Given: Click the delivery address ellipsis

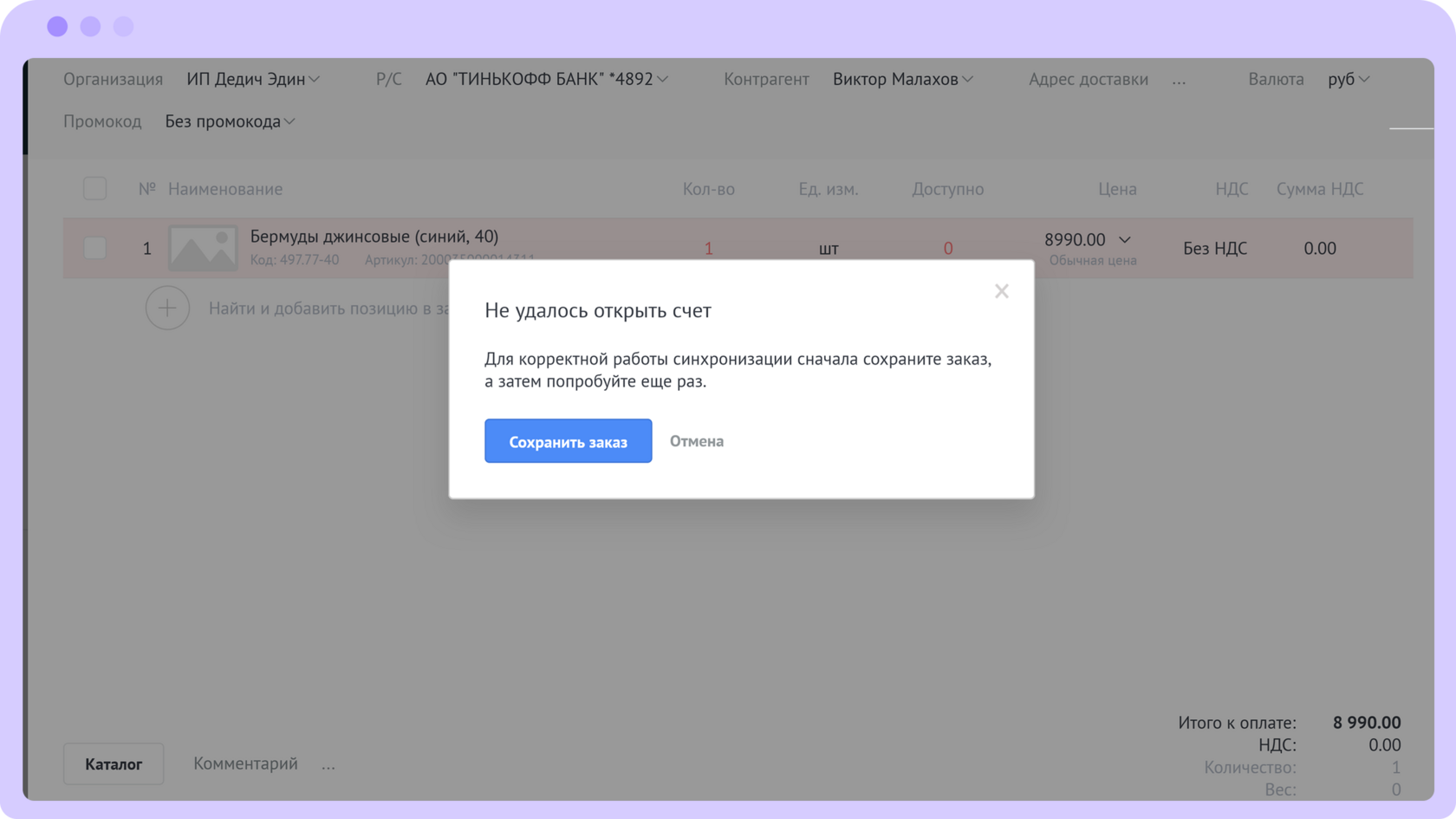Looking at the screenshot, I should [1179, 80].
